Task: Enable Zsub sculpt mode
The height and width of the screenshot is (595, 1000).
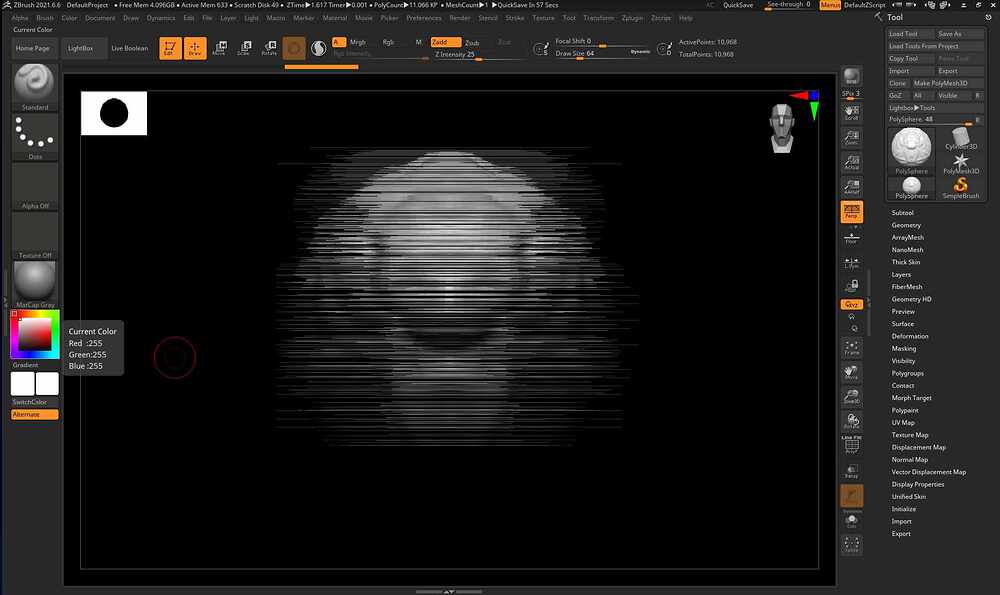Action: [472, 43]
